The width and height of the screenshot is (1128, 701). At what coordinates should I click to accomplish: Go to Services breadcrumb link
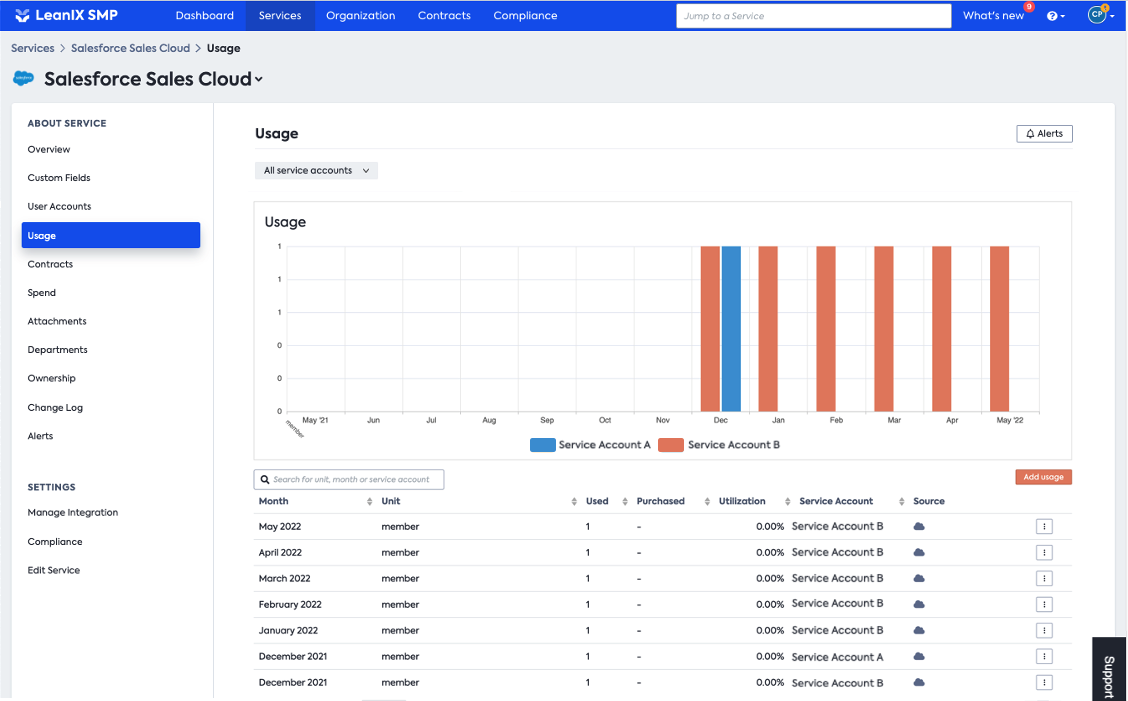(x=32, y=48)
